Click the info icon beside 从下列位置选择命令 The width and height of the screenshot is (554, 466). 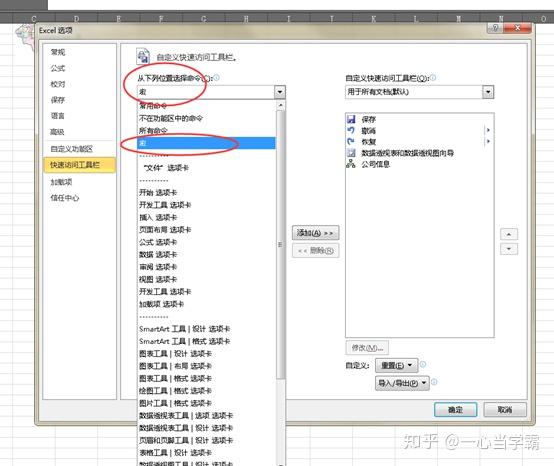(216, 77)
